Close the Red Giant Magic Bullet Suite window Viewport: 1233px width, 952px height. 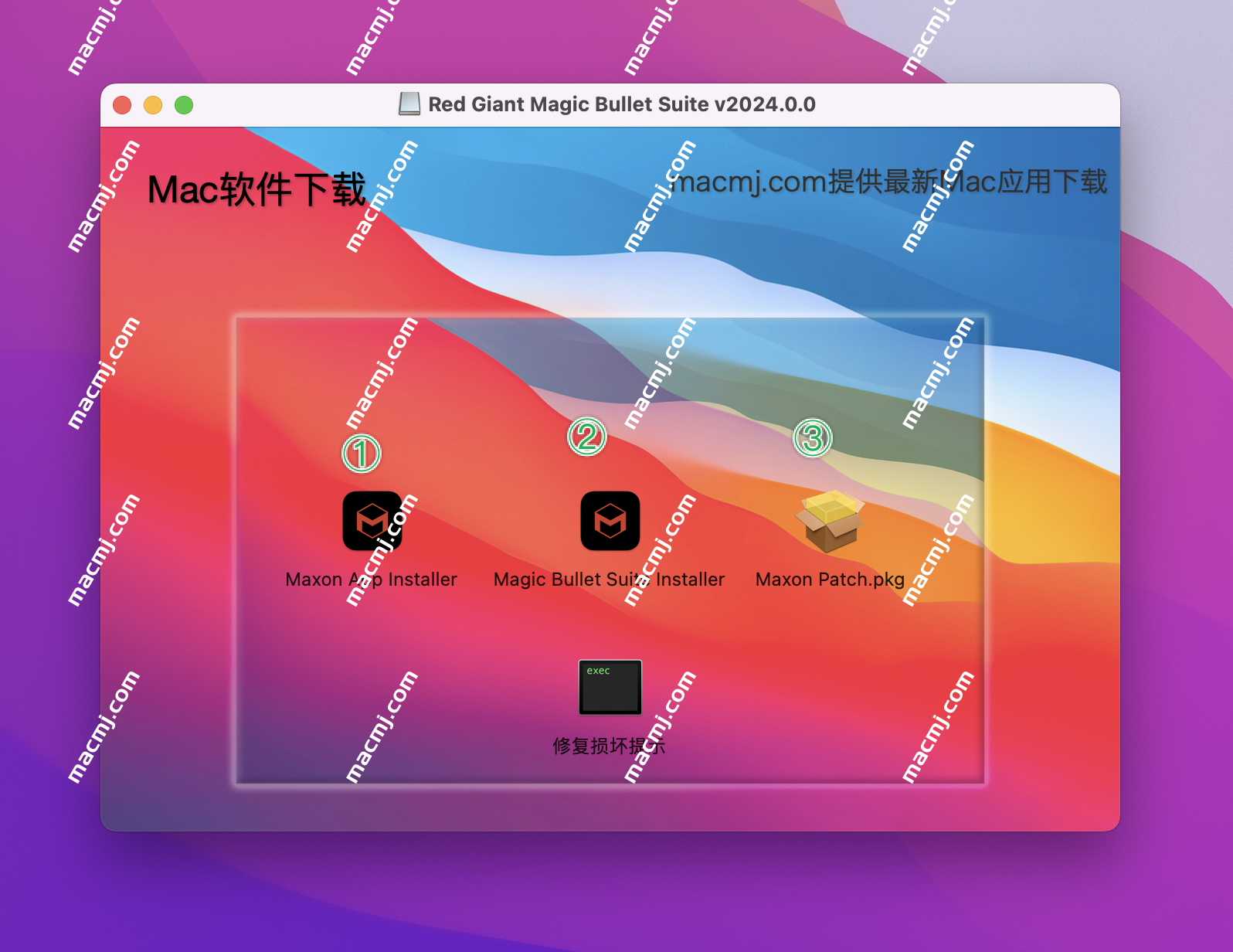(x=122, y=105)
